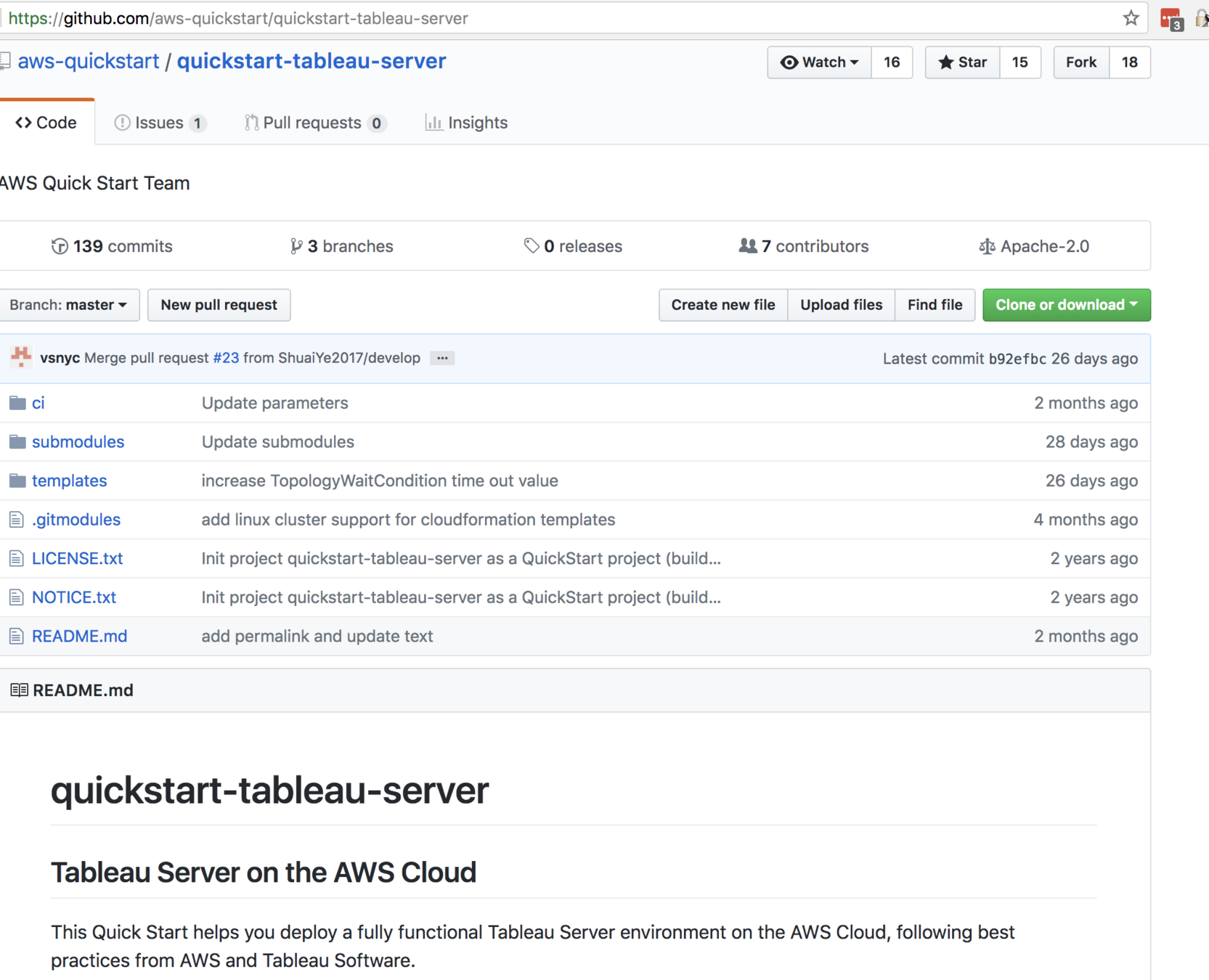
Task: Open the Clone or download dropdown
Action: (1067, 305)
